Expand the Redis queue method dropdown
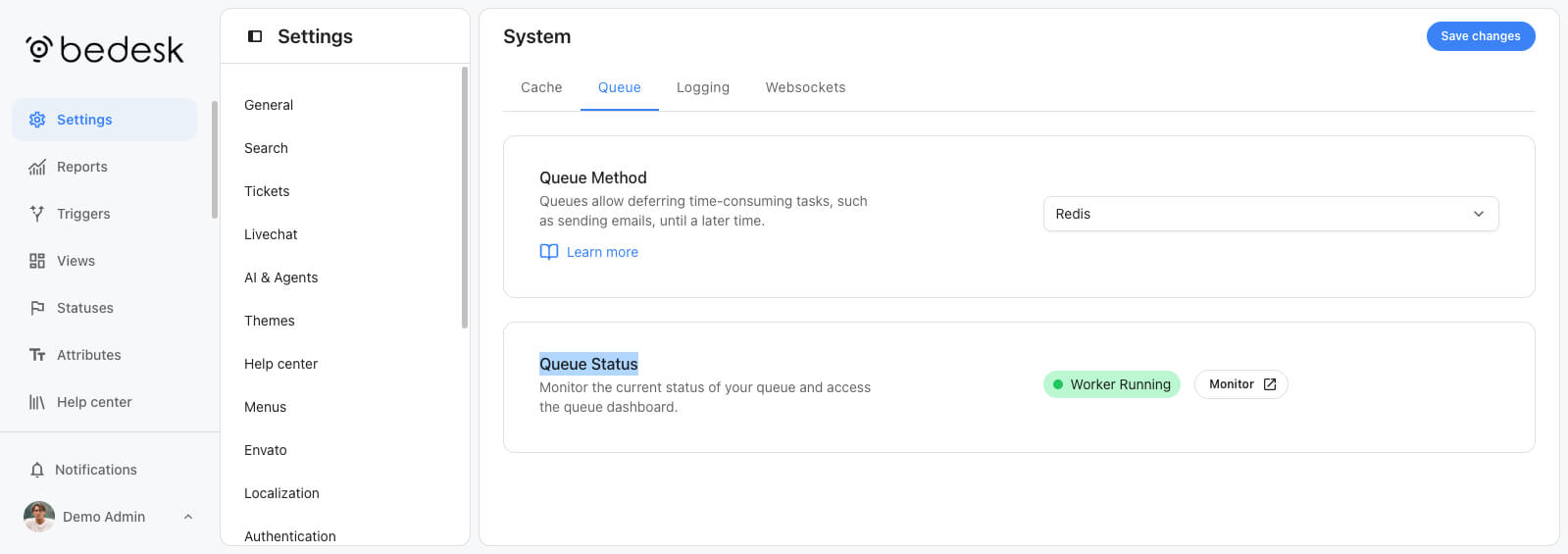This screenshot has width=1568, height=554. click(1271, 214)
